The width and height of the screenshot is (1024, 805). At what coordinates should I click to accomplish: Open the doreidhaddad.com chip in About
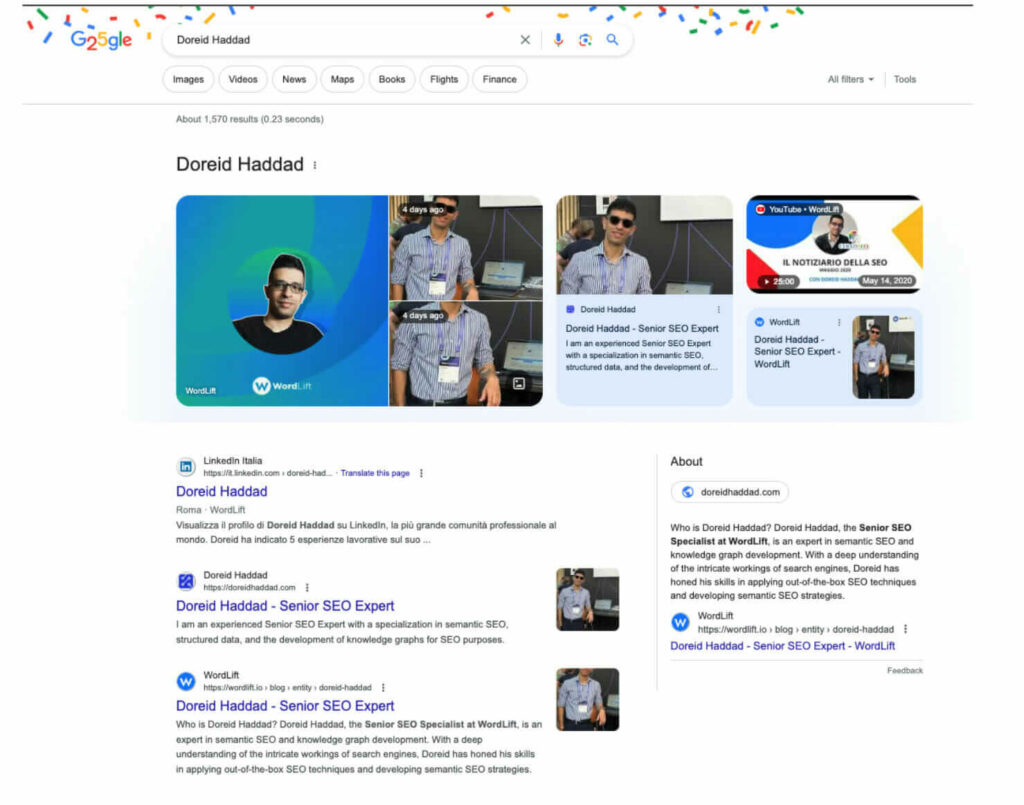[x=729, y=491]
